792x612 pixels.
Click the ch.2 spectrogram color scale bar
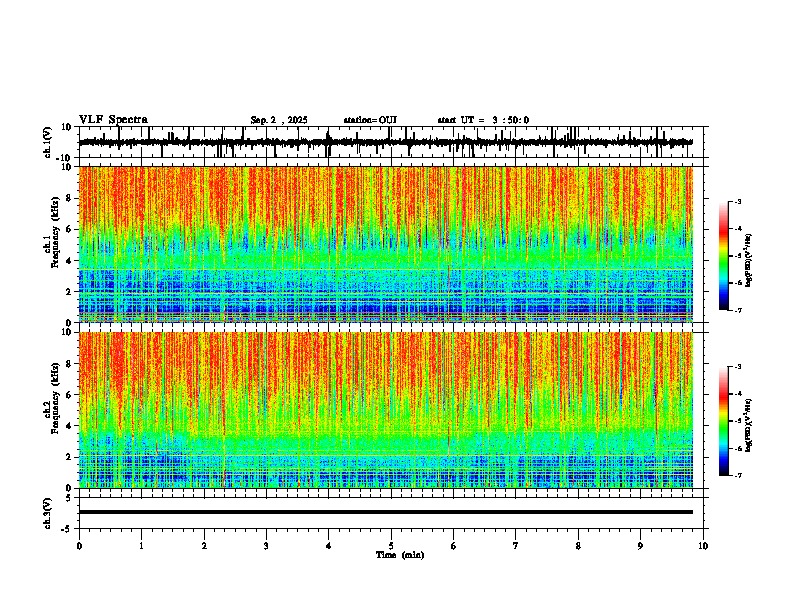724,421
